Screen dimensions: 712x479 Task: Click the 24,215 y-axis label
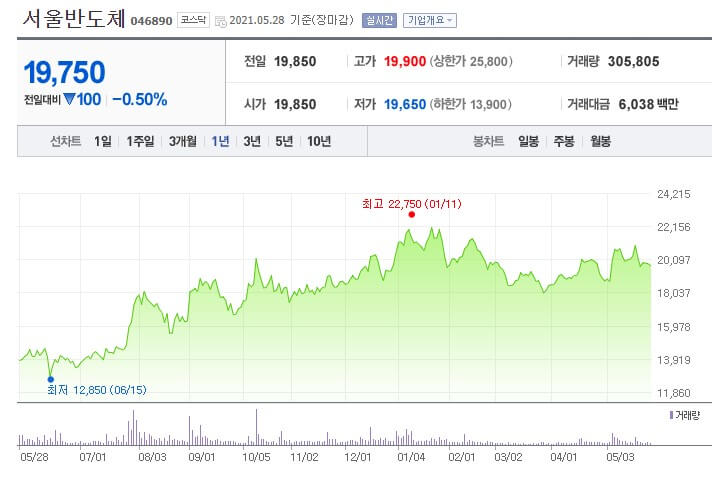point(674,194)
